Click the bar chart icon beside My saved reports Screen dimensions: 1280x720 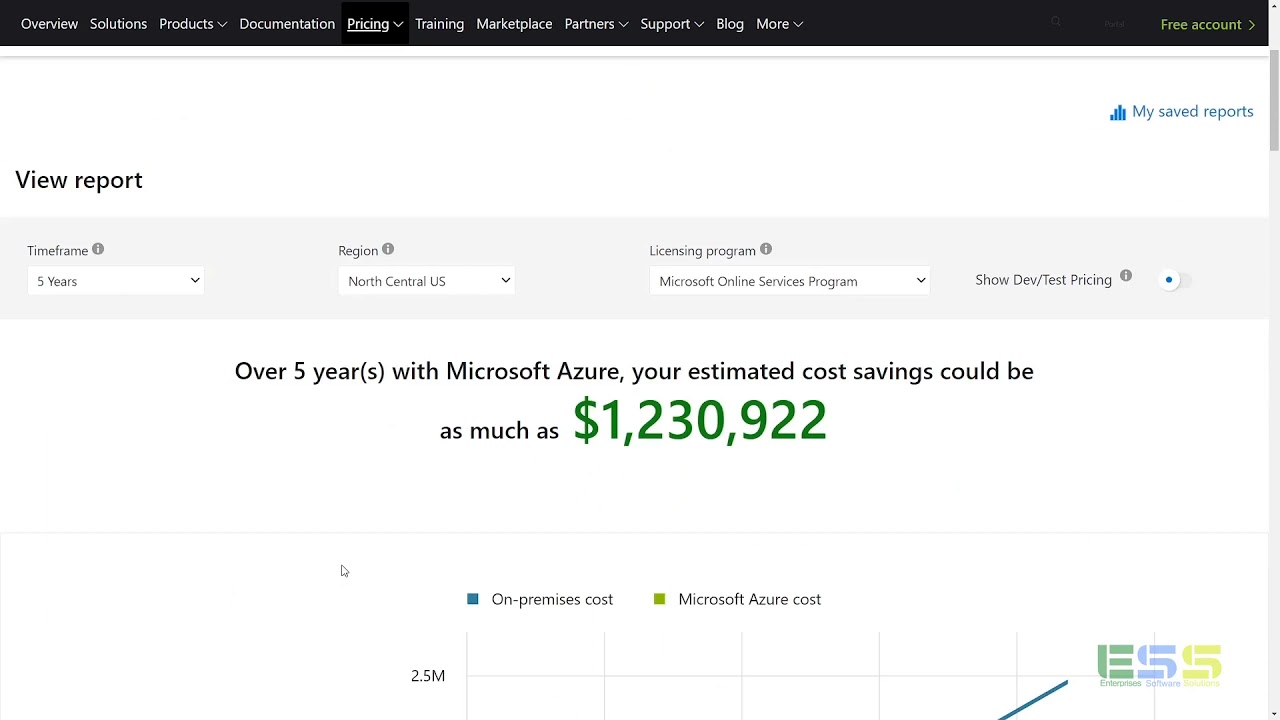(x=1118, y=113)
